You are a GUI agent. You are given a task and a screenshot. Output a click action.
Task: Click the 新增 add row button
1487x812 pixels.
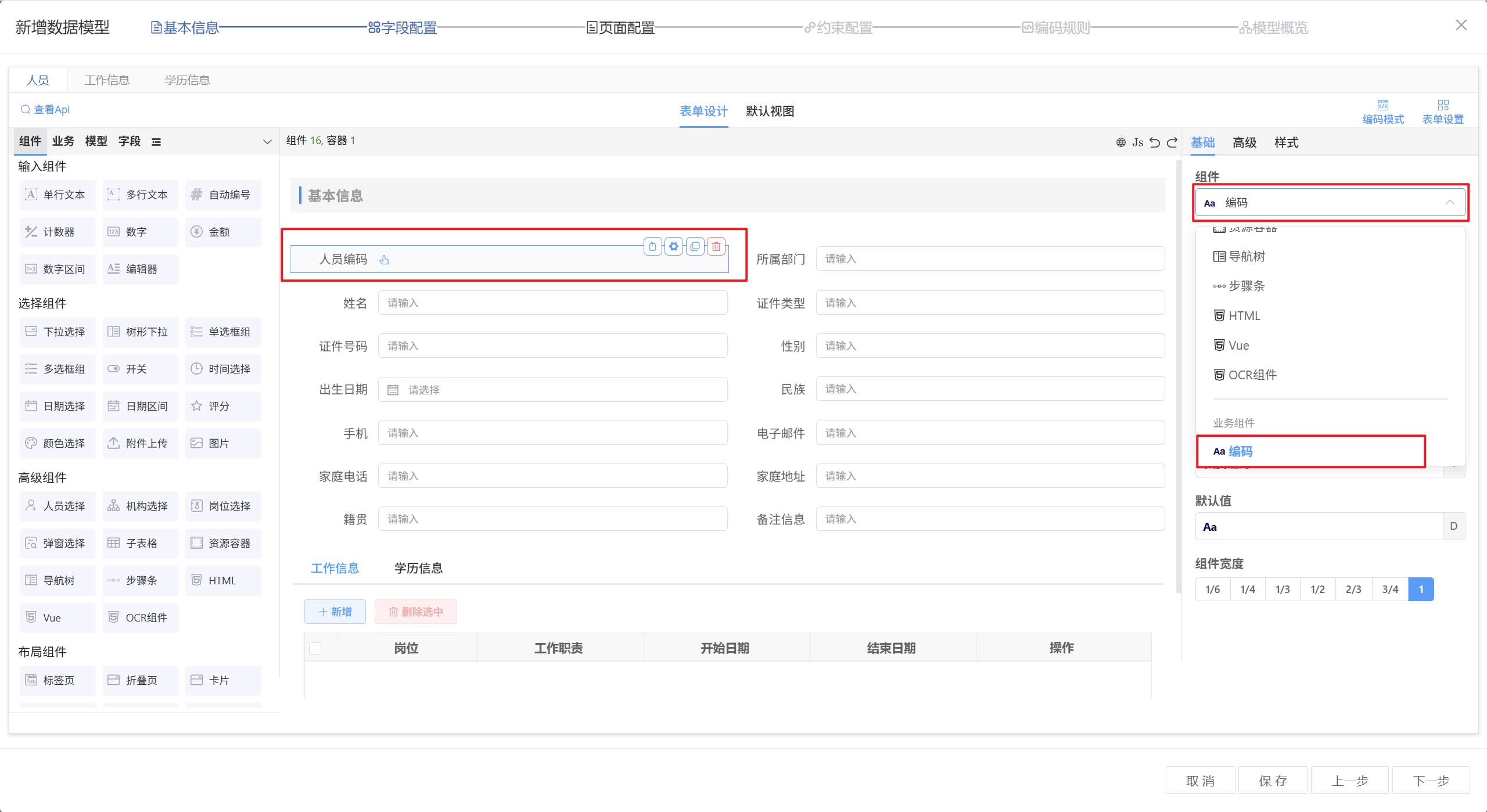pos(335,612)
